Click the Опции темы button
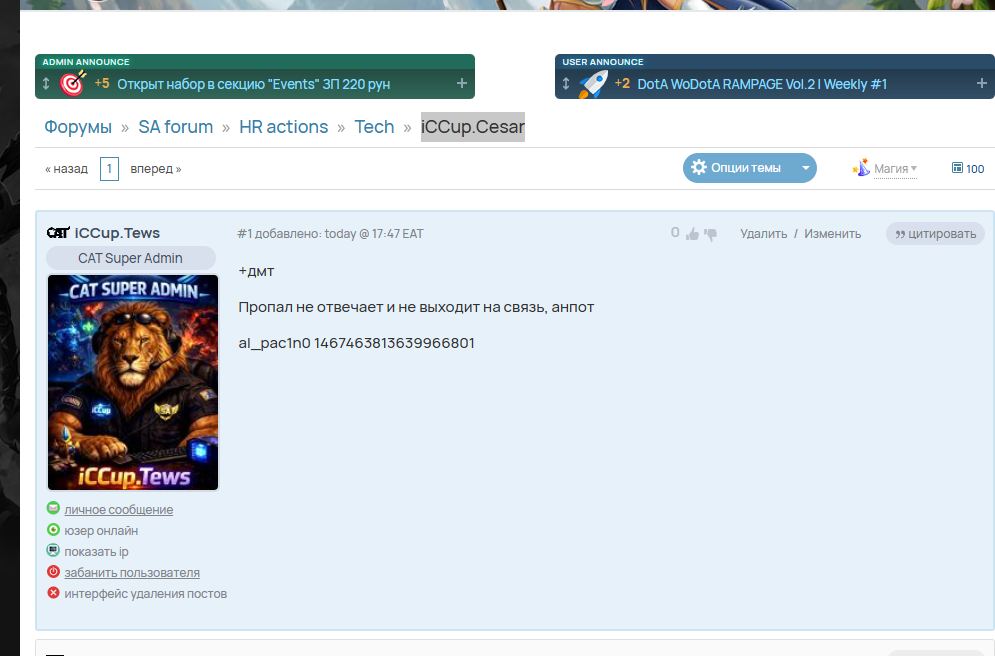995x656 pixels. (749, 168)
